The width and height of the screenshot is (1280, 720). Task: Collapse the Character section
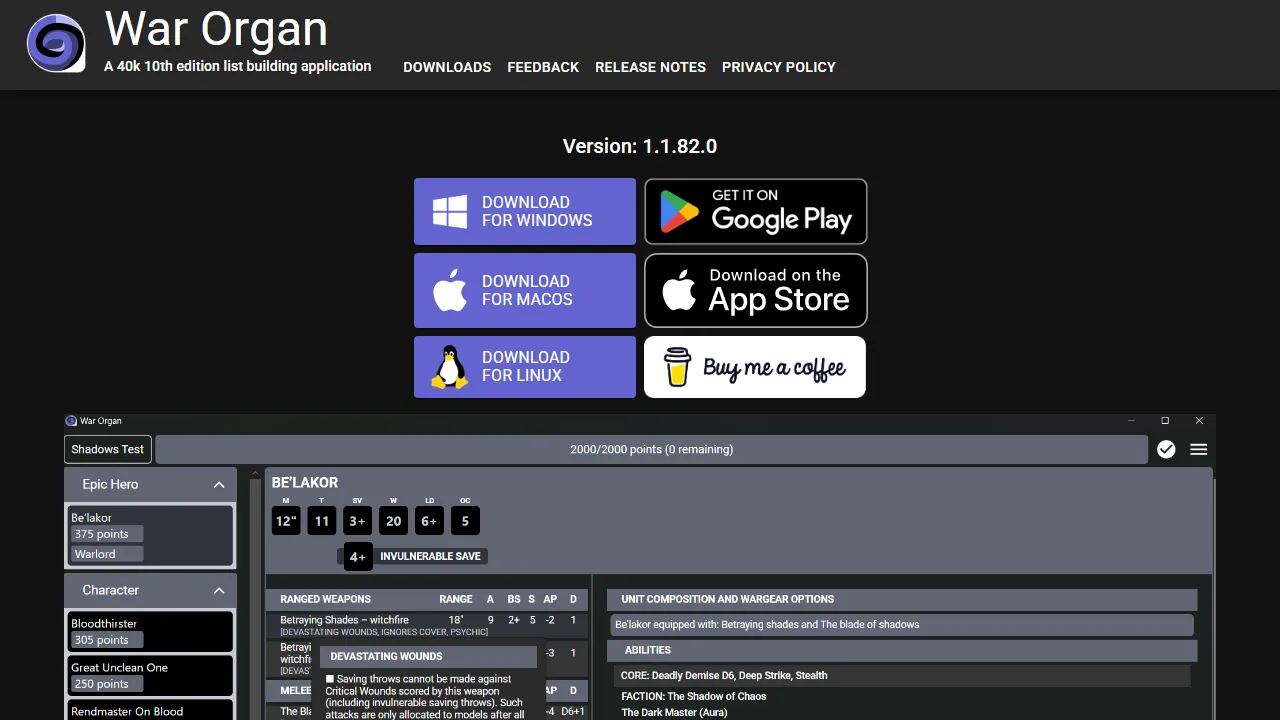(x=219, y=590)
